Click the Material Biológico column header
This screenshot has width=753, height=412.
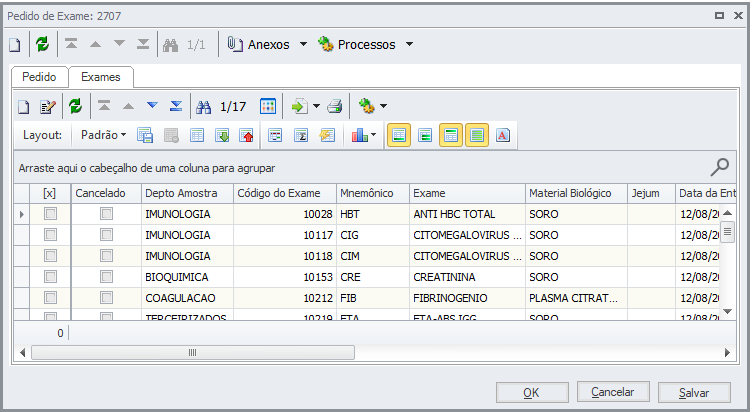[x=576, y=193]
